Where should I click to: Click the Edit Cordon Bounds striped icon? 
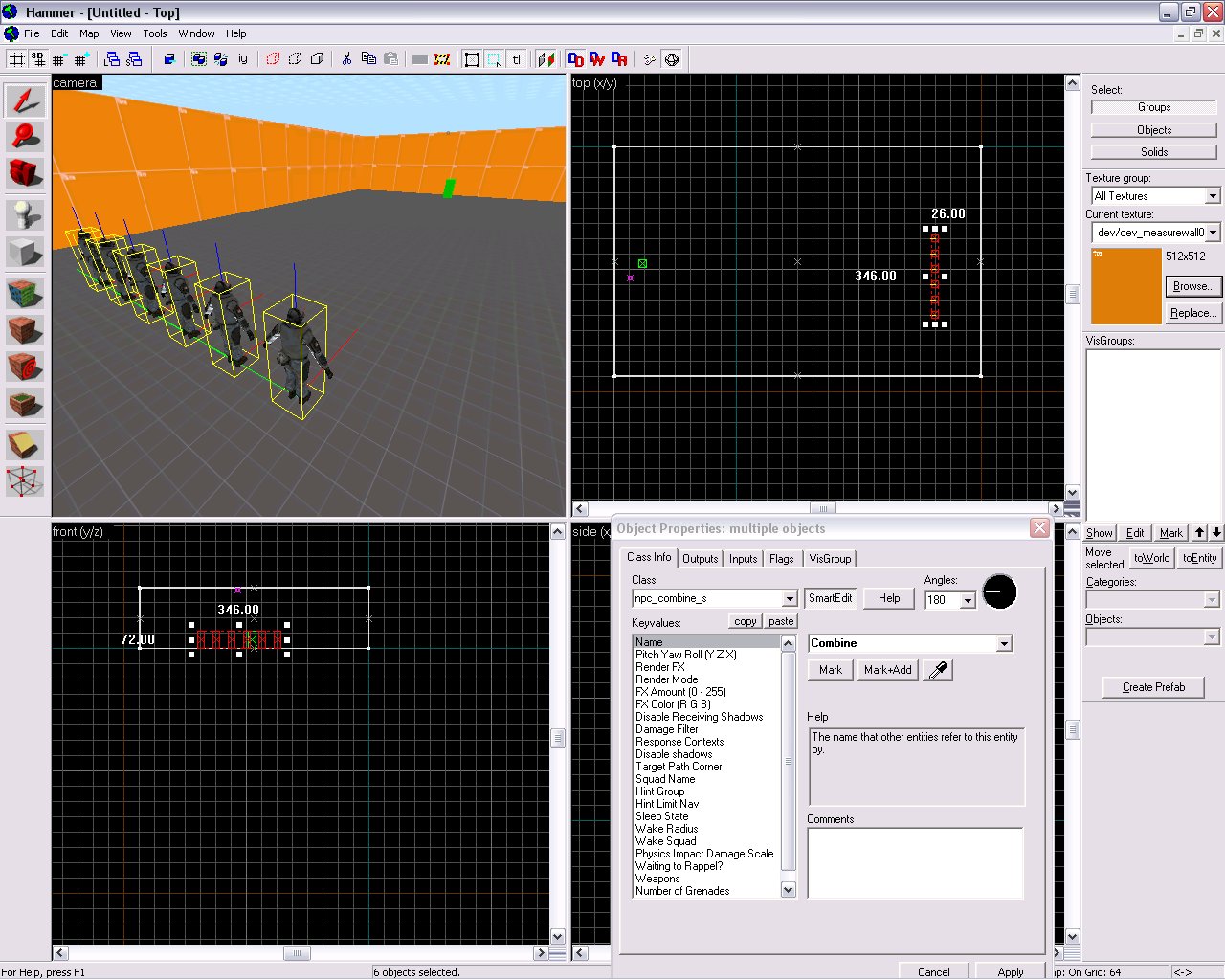[x=442, y=59]
